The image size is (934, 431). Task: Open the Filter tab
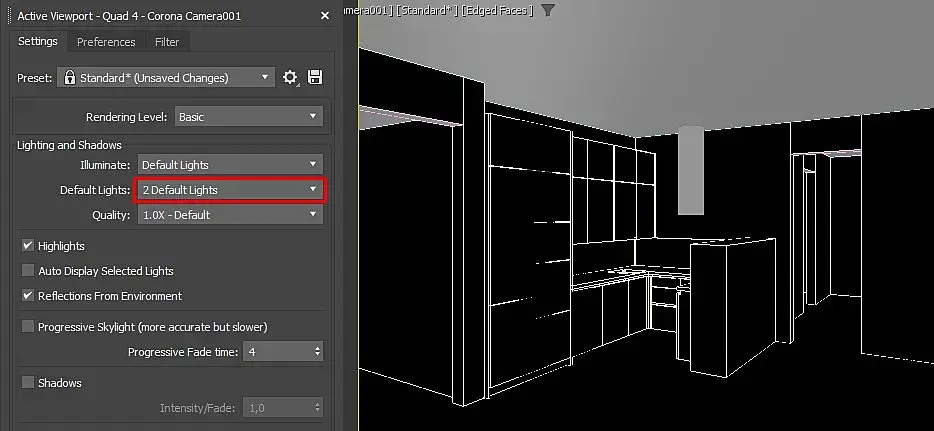(x=167, y=42)
